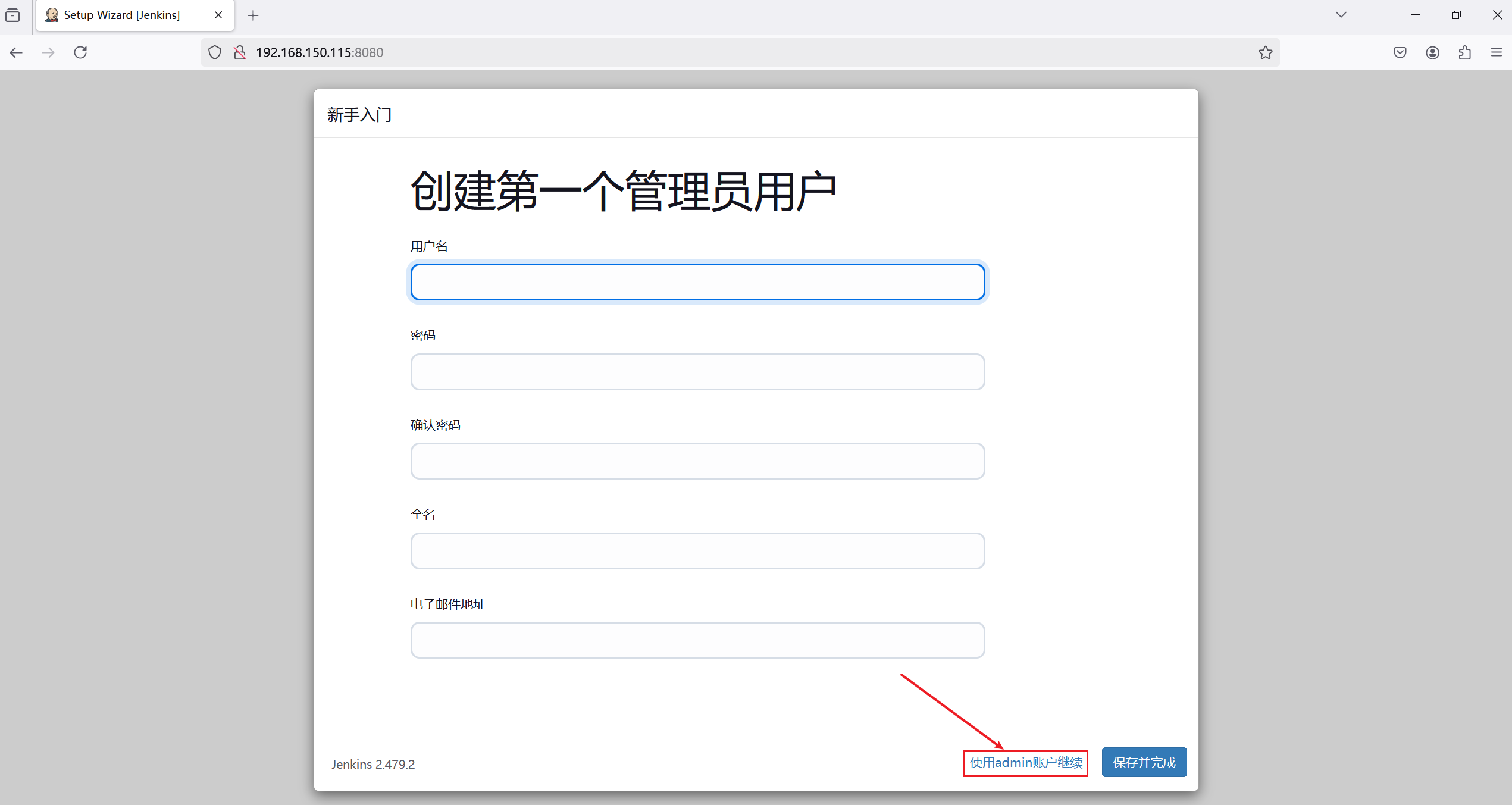Select the Setup Wizard [Jenkins] tab
Viewport: 1512px width, 805px height.
(x=135, y=15)
